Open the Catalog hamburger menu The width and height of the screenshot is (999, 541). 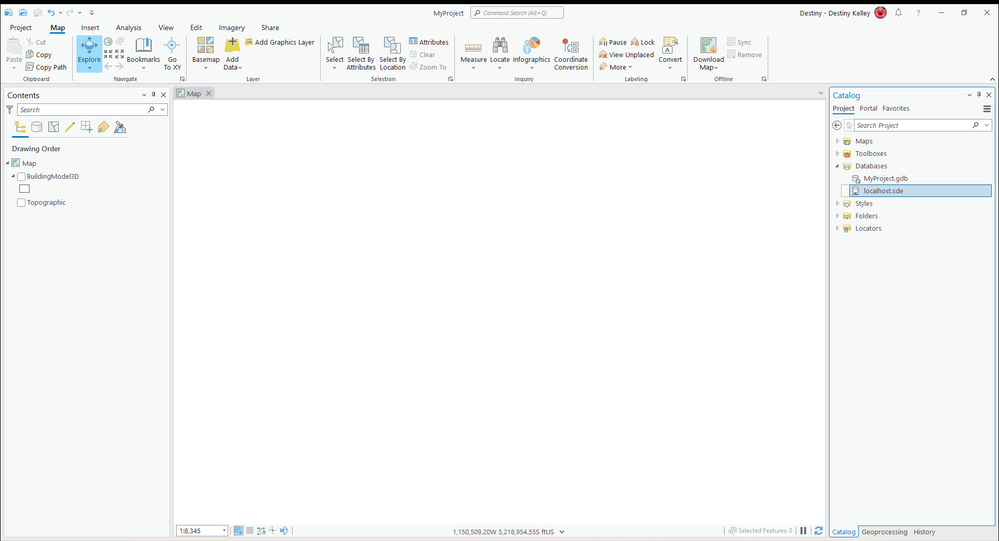pyautogui.click(x=987, y=109)
